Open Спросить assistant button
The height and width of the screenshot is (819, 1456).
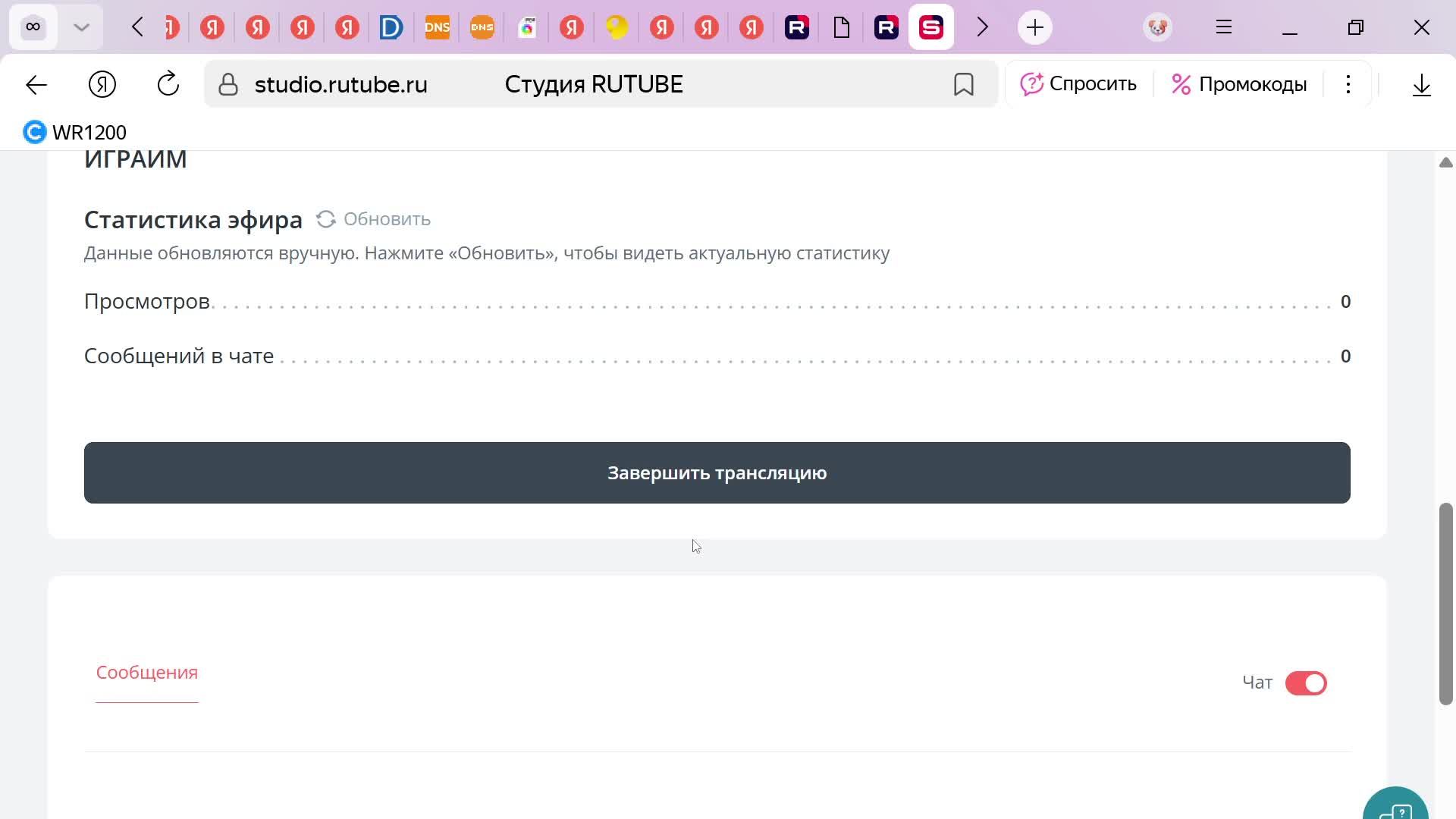click(x=1078, y=84)
